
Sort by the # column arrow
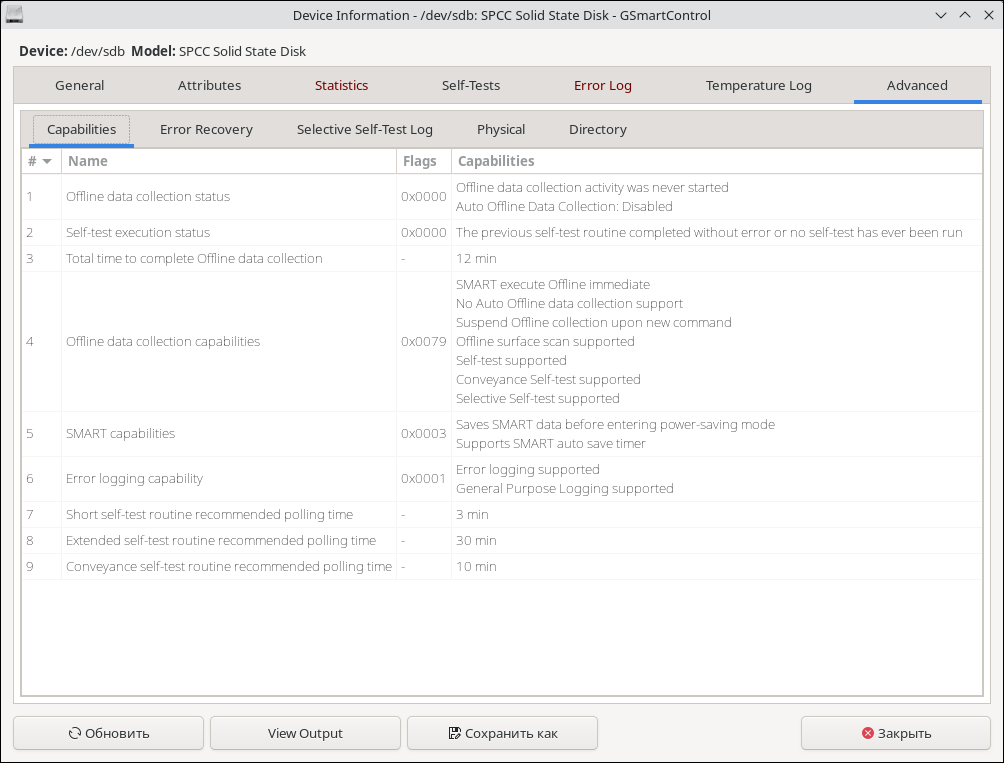pyautogui.click(x=47, y=161)
